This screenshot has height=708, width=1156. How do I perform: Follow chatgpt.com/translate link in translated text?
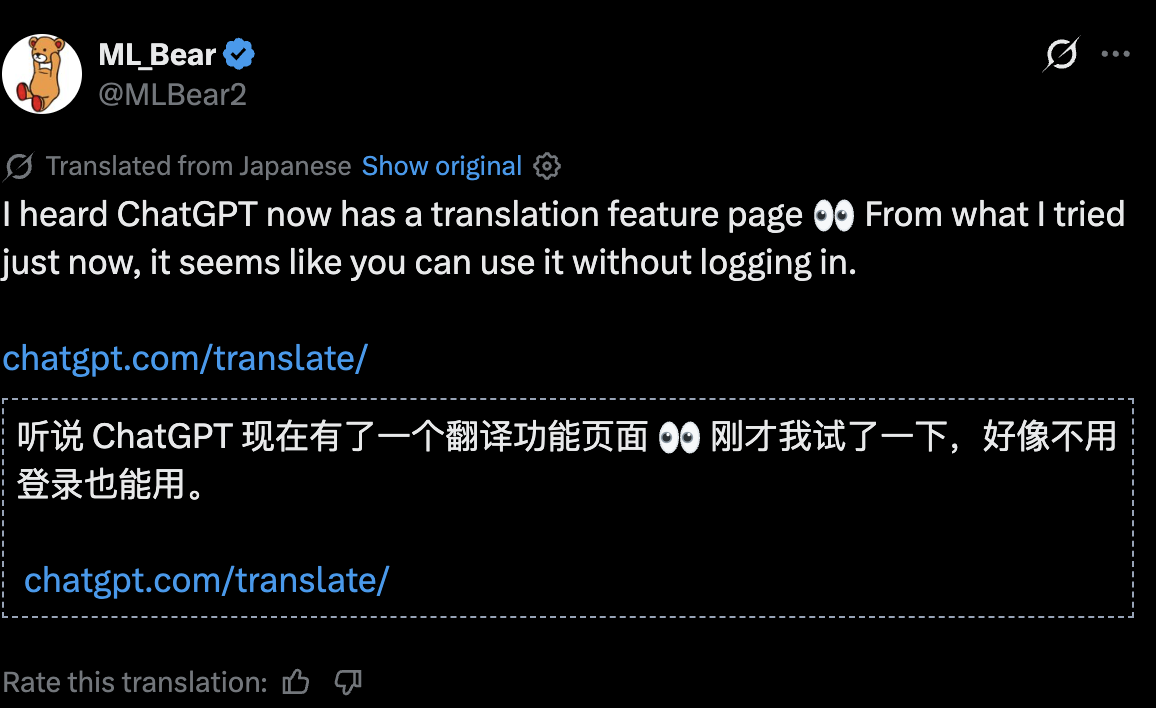click(x=185, y=357)
